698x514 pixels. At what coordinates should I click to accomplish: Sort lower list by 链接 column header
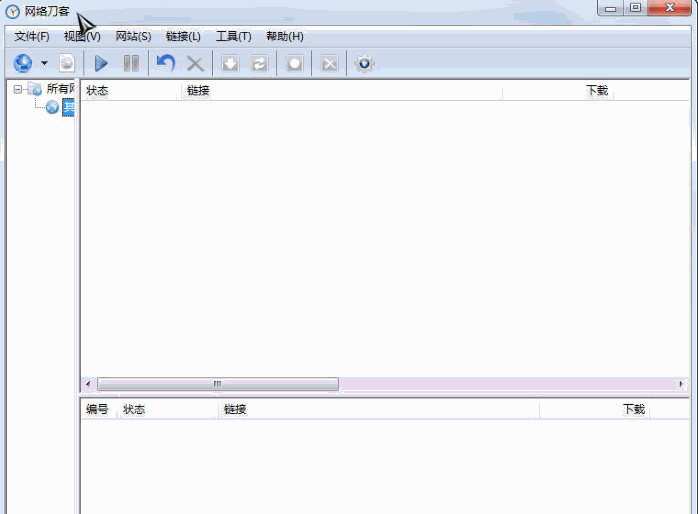[x=379, y=409]
